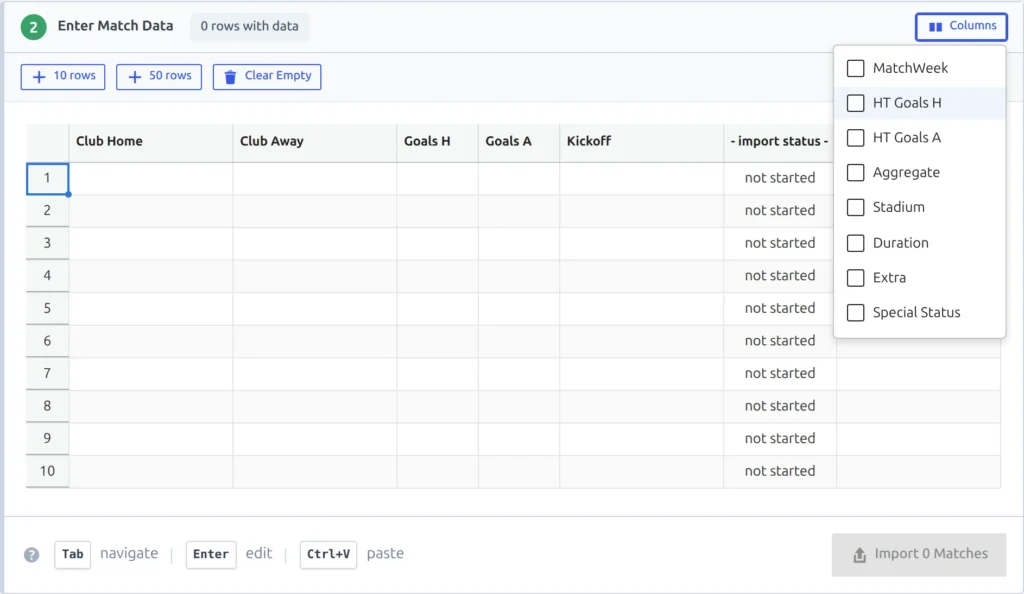Click the Import 0 Matches button
Screen dimensions: 1024x594
(x=919, y=555)
